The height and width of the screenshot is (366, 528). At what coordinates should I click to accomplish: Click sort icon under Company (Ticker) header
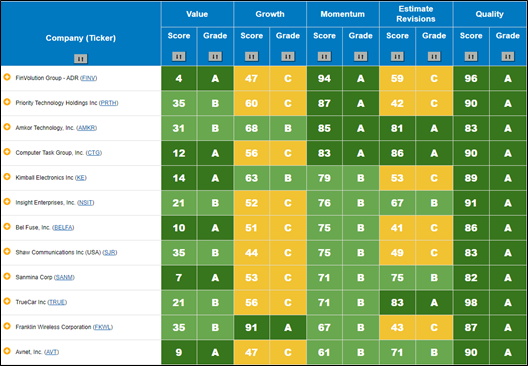click(x=80, y=59)
